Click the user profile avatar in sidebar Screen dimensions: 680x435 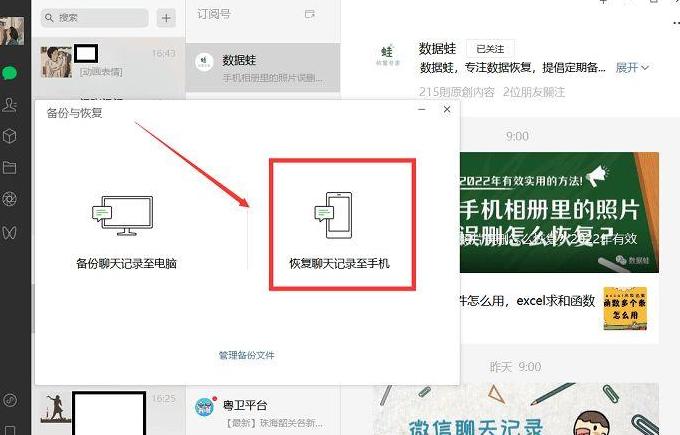pos(12,31)
